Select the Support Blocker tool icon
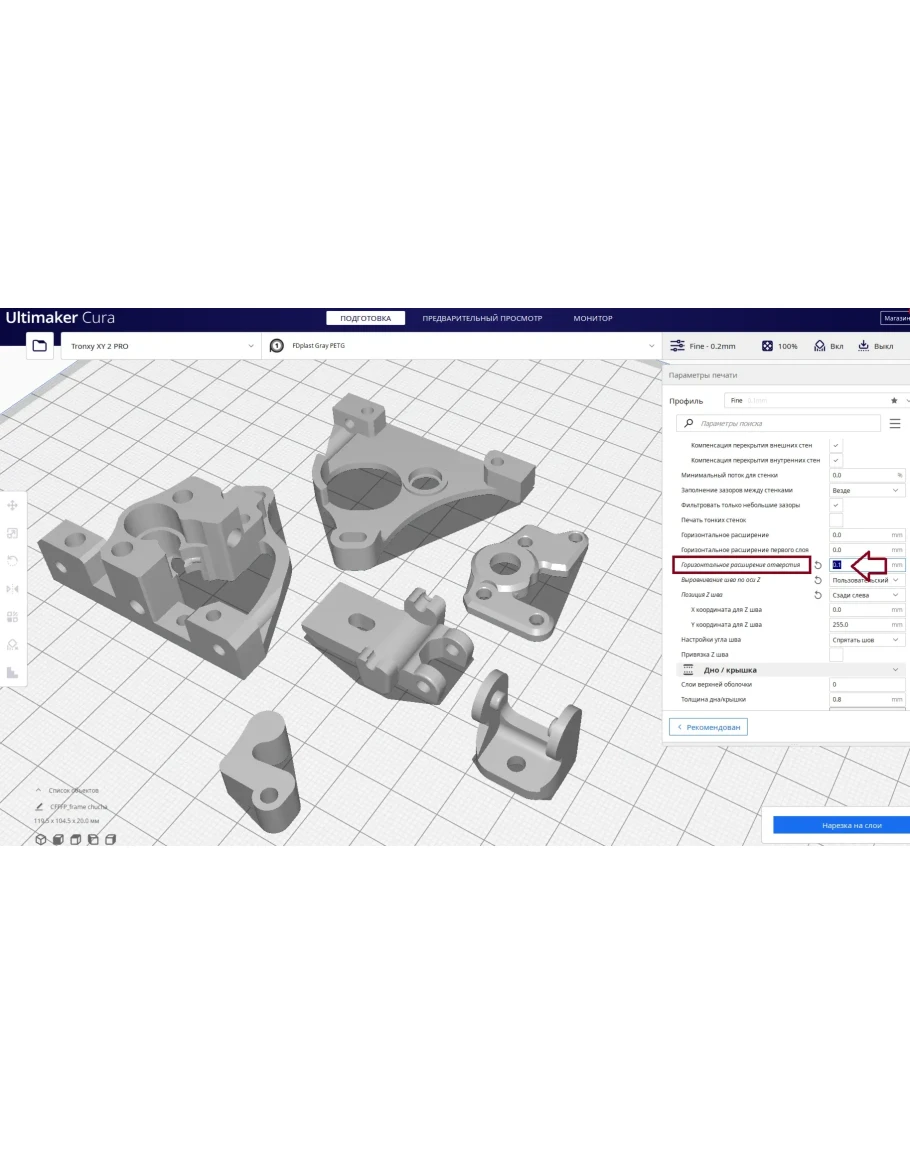This screenshot has height=1155, width=910. click(13, 645)
